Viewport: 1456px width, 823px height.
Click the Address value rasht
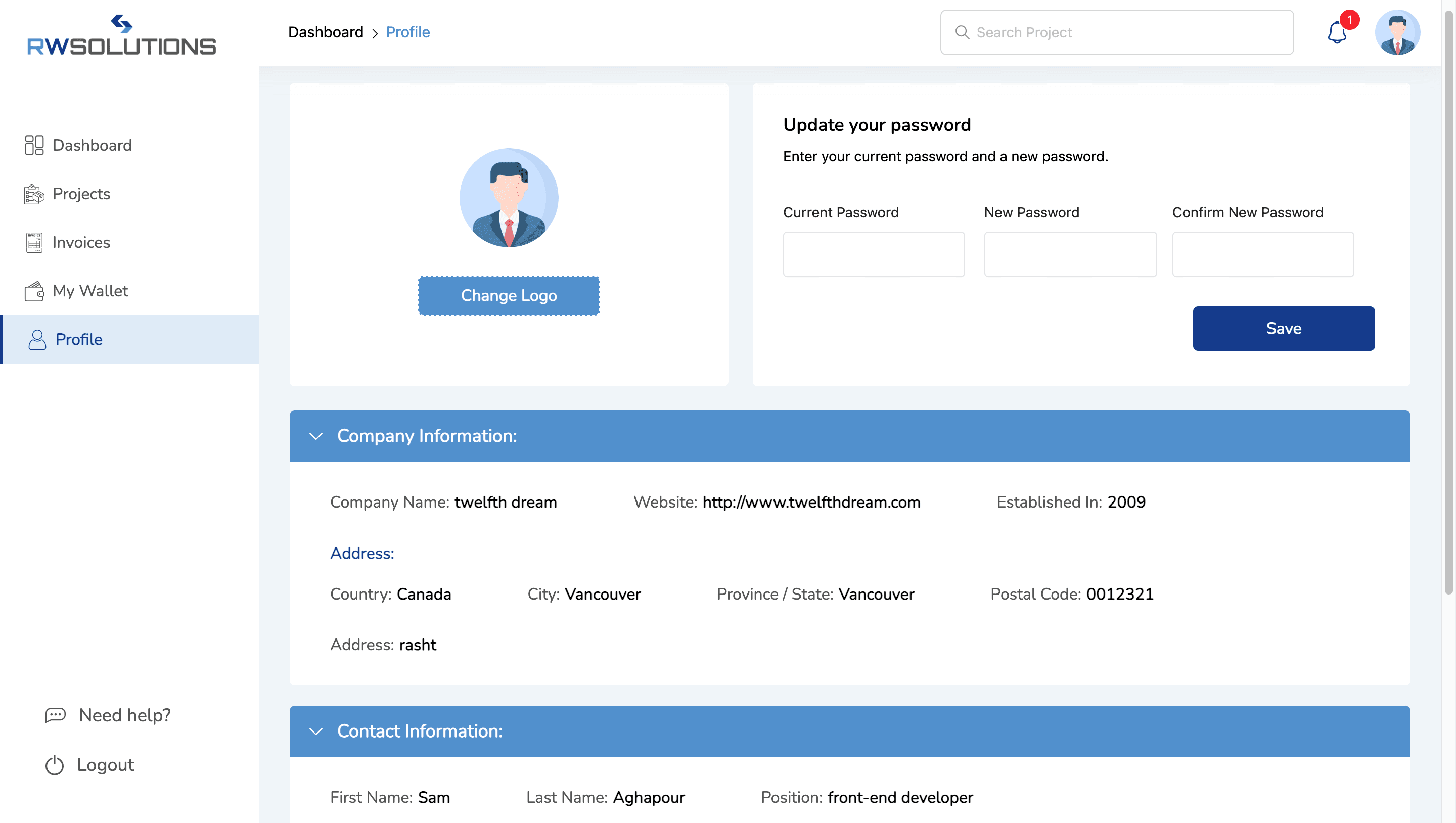(x=418, y=645)
